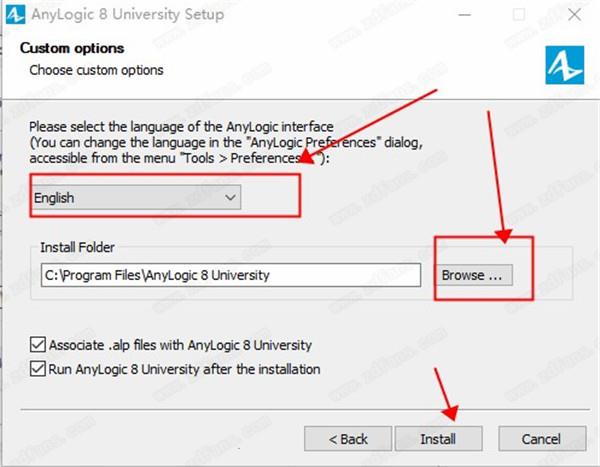Toggle via 'Run AnyLogic 8 University' label text
Screen dimensions: 600x467
tap(184, 369)
